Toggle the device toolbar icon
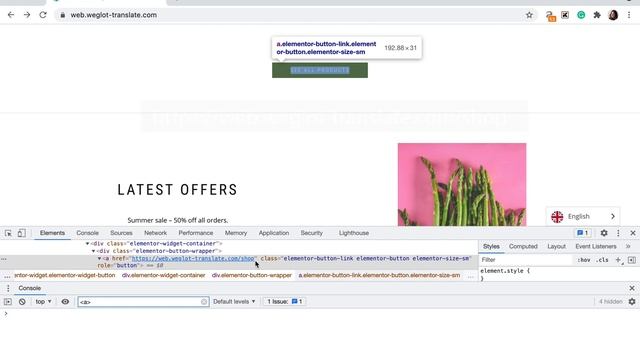 [21, 233]
